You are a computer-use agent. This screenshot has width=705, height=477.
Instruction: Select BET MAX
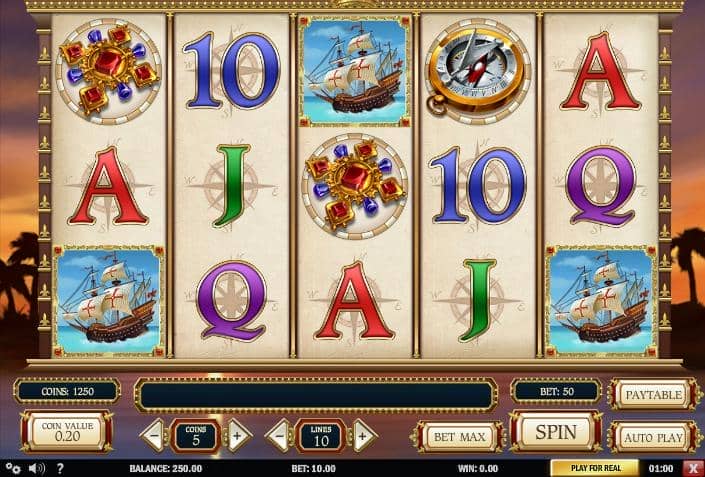[x=459, y=437]
